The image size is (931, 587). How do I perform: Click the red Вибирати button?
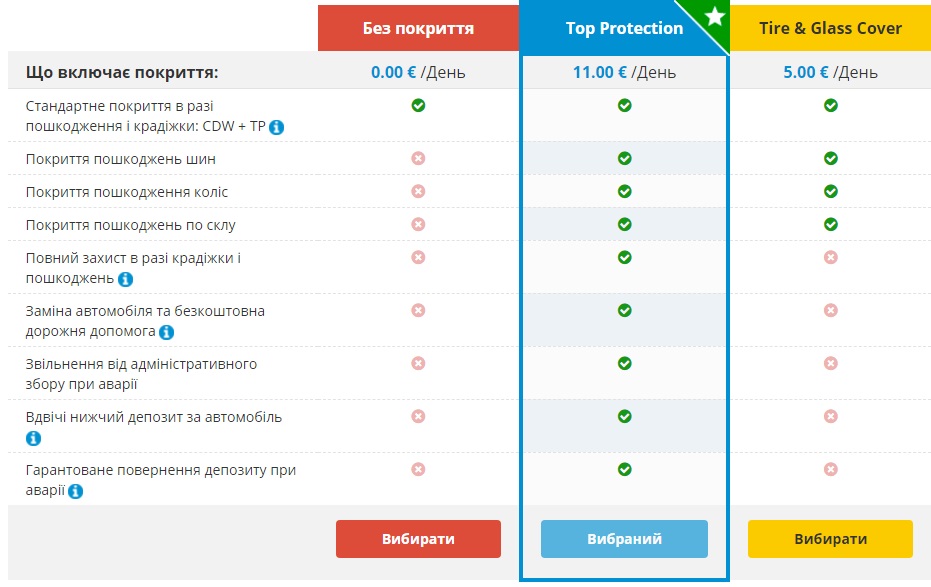pyautogui.click(x=419, y=539)
